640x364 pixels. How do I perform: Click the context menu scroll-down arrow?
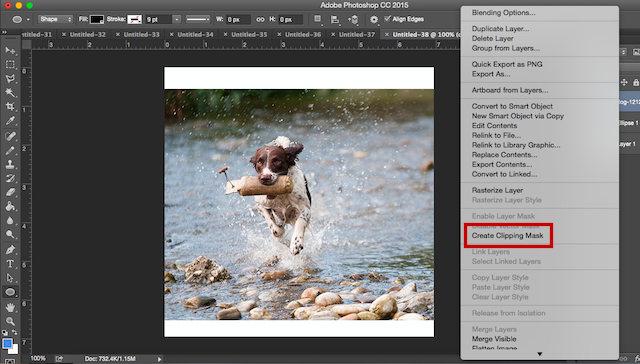pos(540,354)
